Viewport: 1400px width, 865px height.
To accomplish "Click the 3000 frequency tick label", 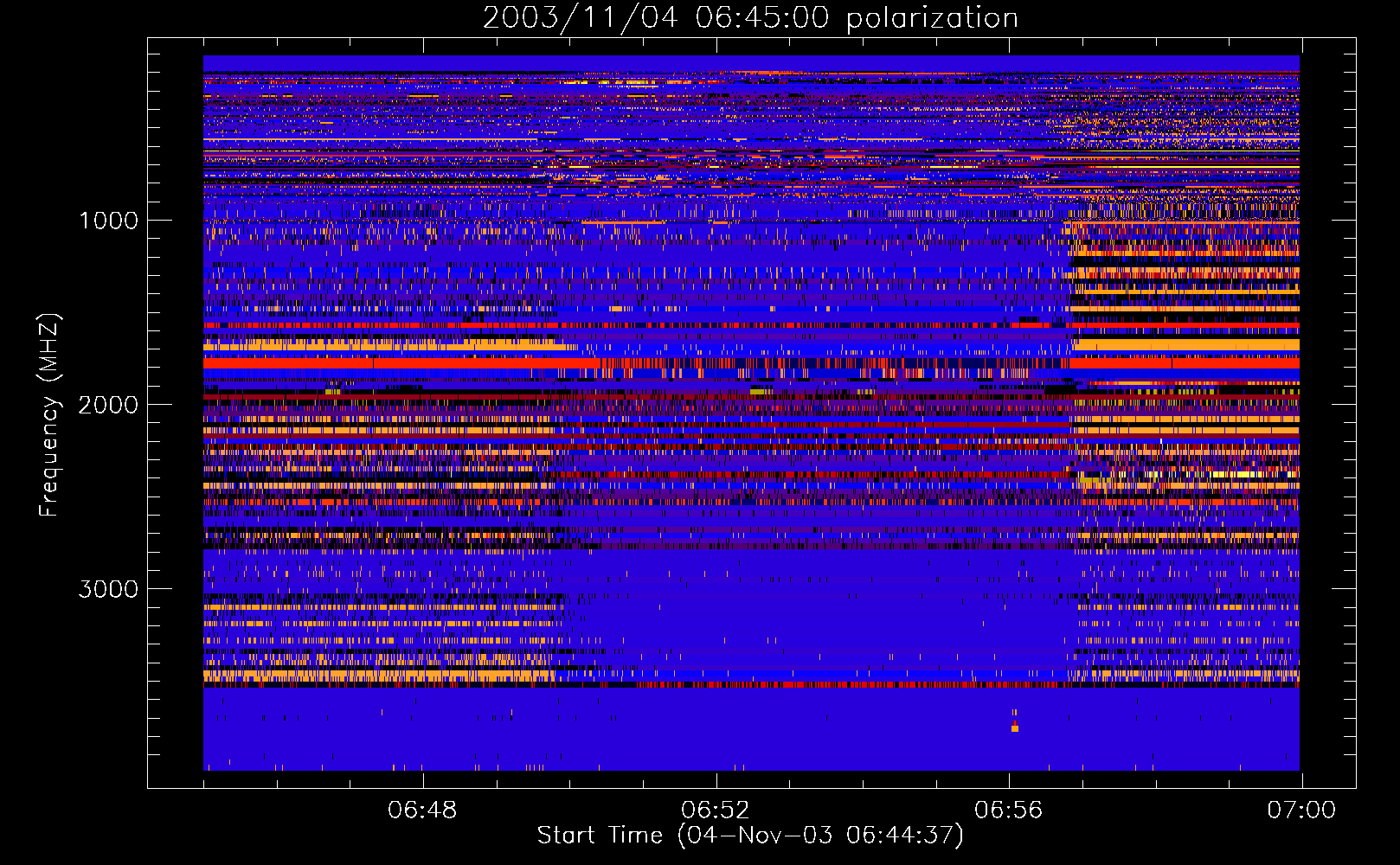I will click(x=109, y=589).
